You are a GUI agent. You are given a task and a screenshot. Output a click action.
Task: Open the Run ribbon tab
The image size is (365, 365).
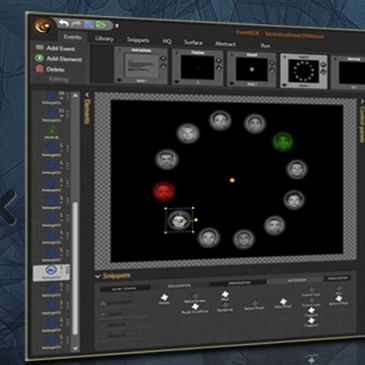coord(265,45)
